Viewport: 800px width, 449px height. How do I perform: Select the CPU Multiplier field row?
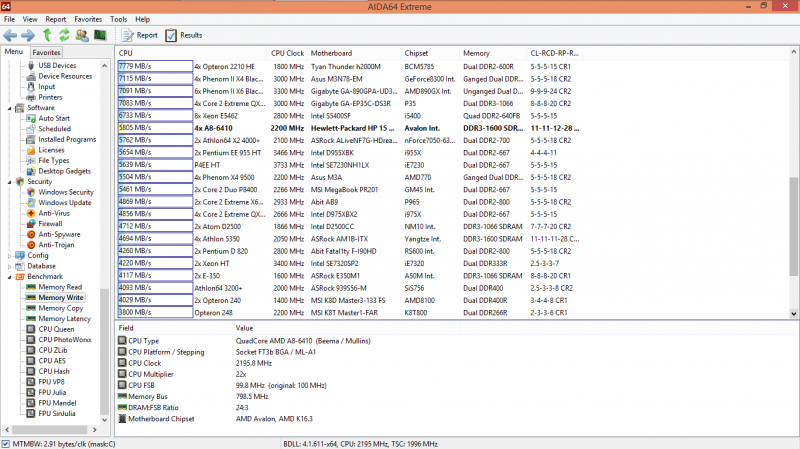pyautogui.click(x=287, y=374)
